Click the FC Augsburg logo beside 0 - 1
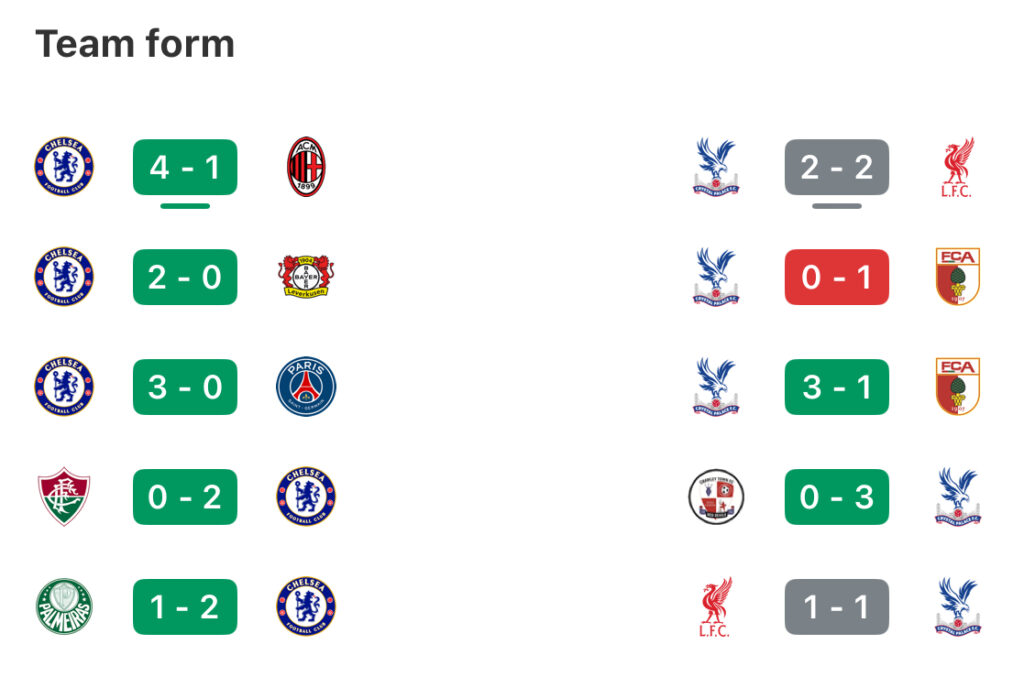Image resolution: width=1024 pixels, height=677 pixels. click(957, 276)
